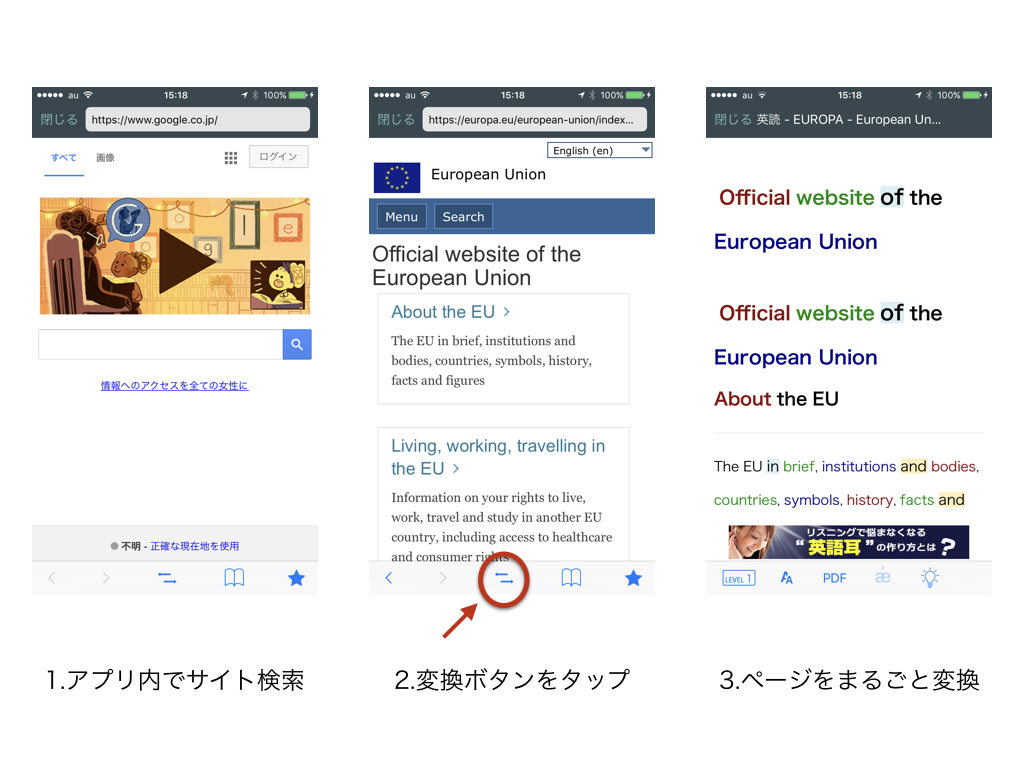This screenshot has width=1024, height=768.
Task: Tap the google.co.jp URL field
Action: pos(197,120)
